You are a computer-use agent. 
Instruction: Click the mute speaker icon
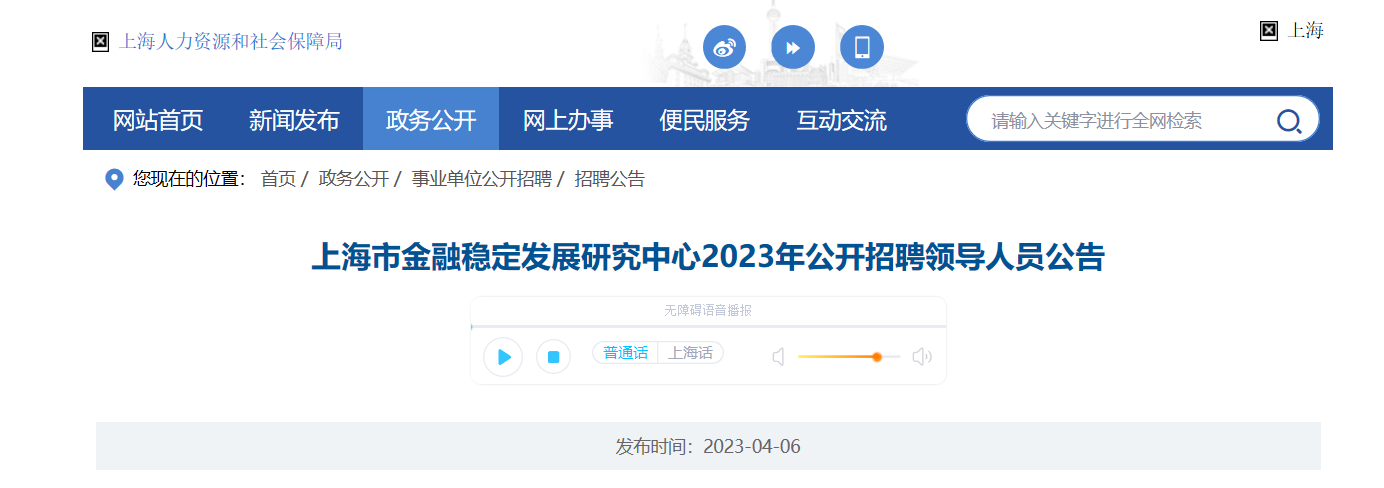778,357
